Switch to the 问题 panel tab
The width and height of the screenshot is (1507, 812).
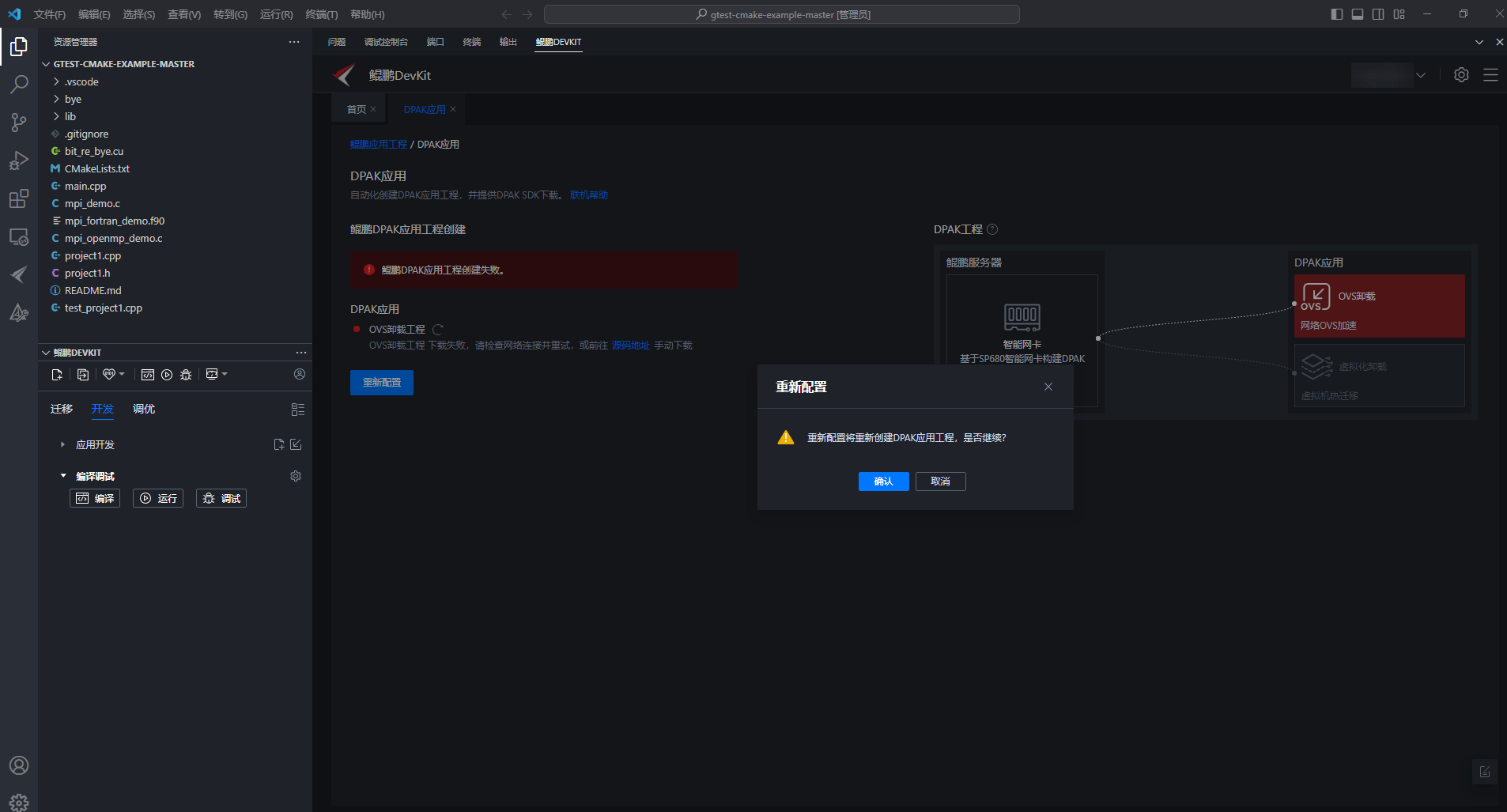click(337, 42)
